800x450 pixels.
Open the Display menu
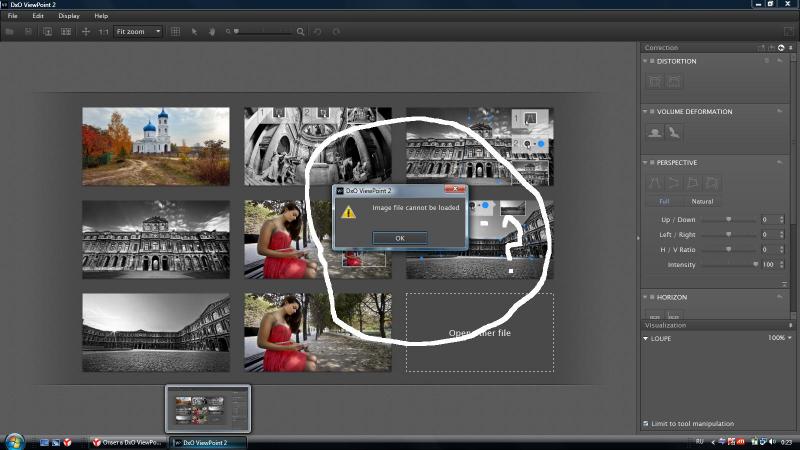point(69,16)
